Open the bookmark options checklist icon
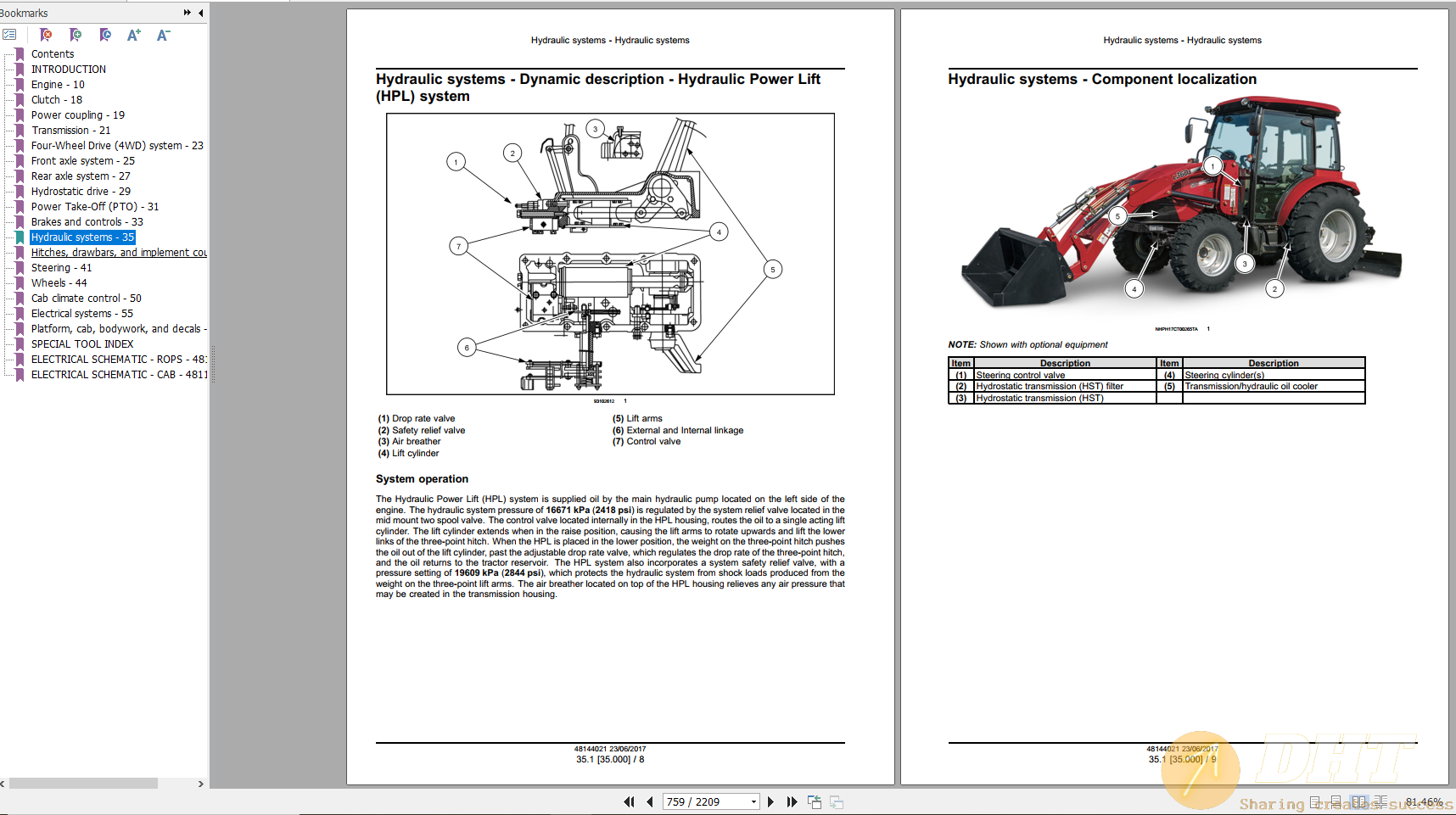The height and width of the screenshot is (815, 1456). (x=10, y=35)
